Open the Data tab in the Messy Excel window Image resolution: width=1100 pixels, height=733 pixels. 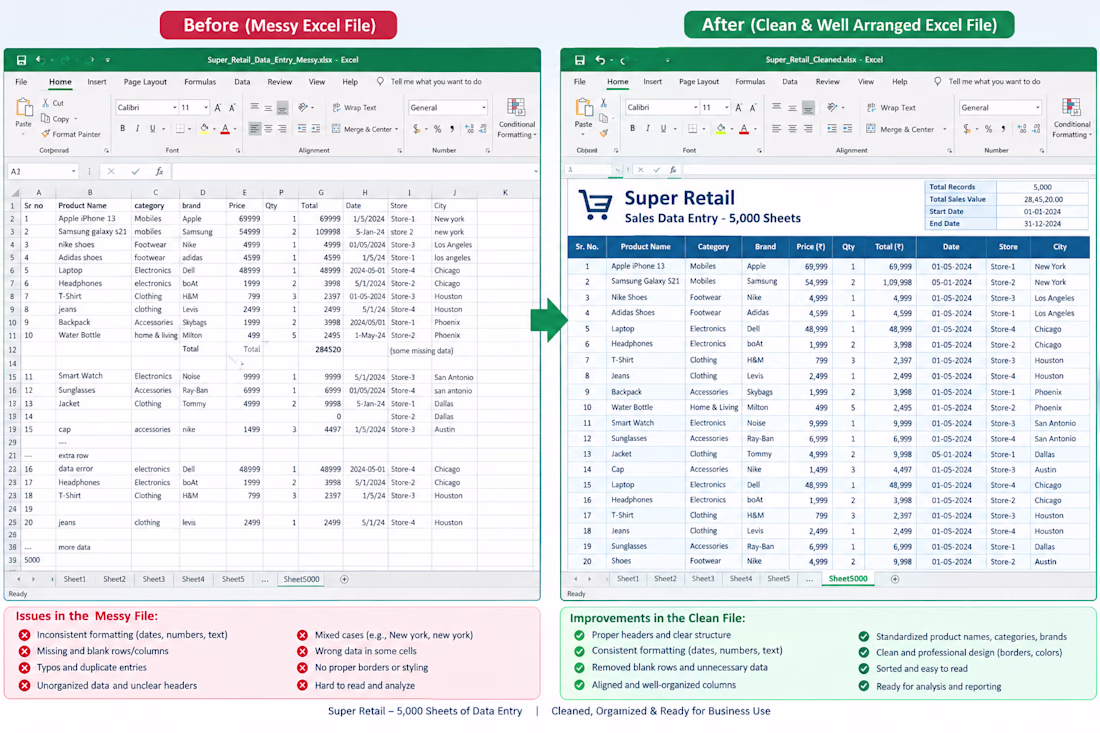click(242, 82)
